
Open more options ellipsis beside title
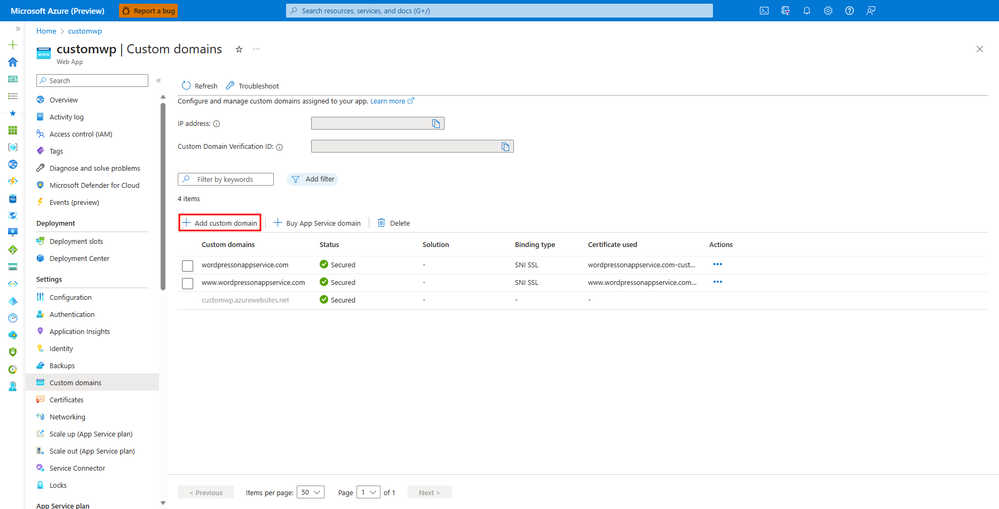coord(256,49)
